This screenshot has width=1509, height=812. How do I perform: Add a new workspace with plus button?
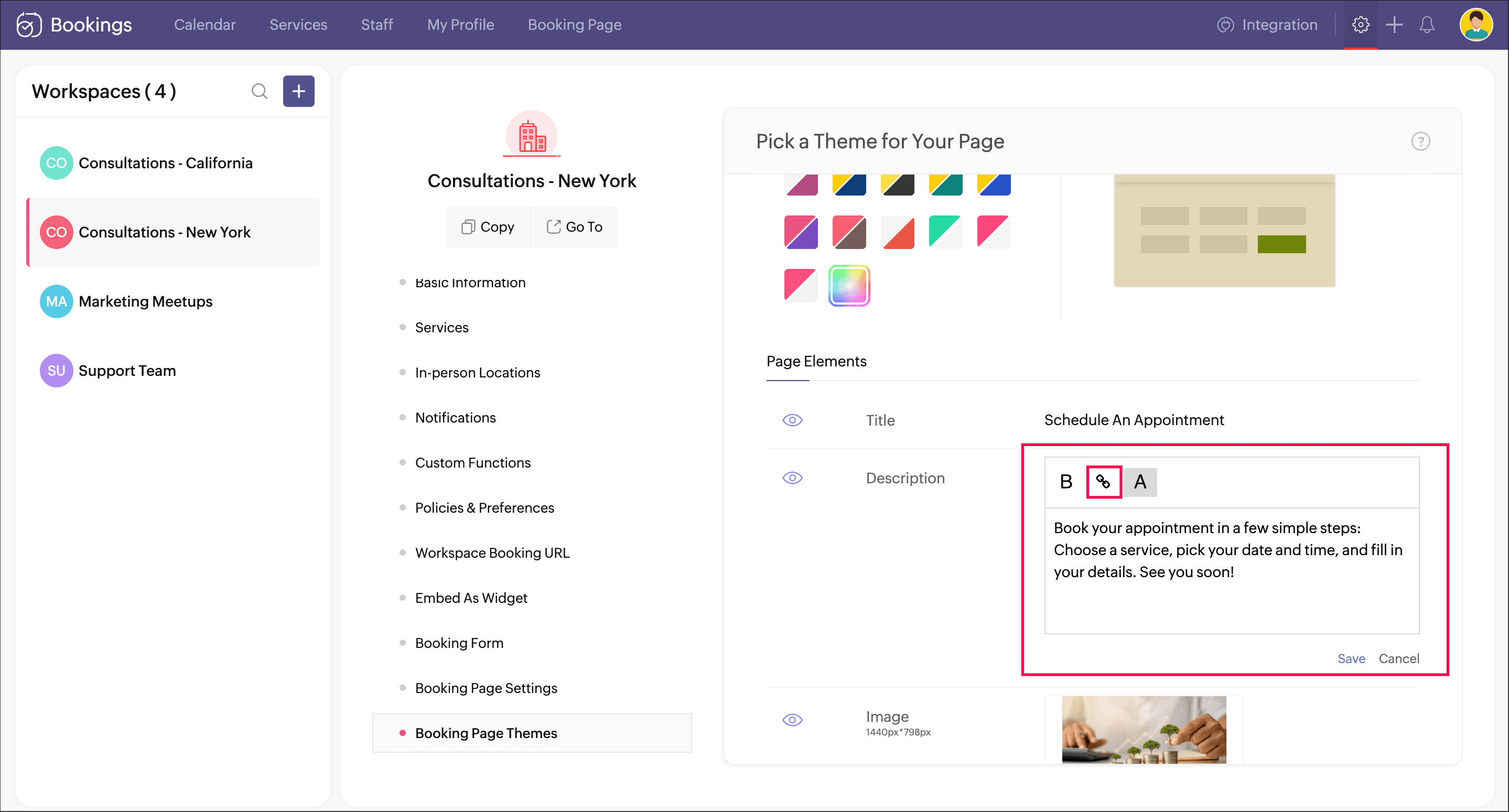pos(298,91)
